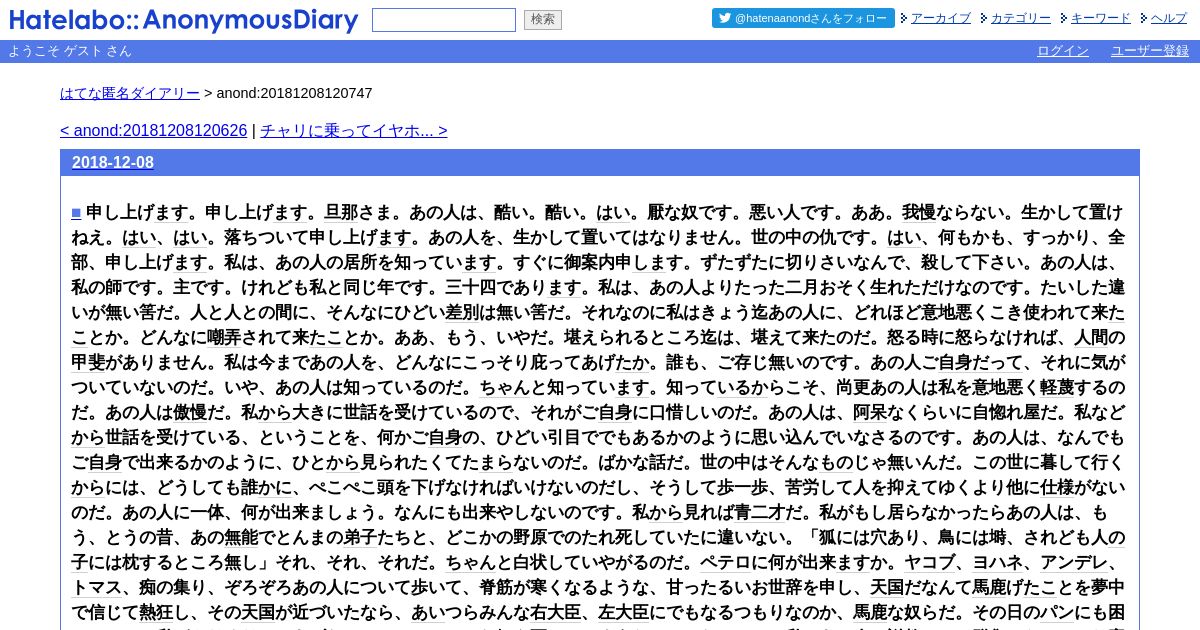Click keyword link 三十四
1200x630 pixels.
pyautogui.click(x=470, y=287)
